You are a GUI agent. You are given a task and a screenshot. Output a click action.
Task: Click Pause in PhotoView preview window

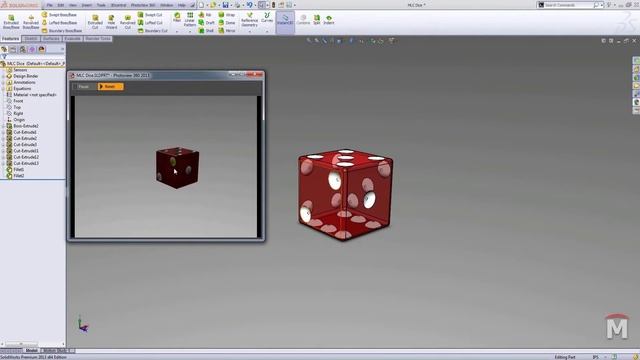click(84, 87)
